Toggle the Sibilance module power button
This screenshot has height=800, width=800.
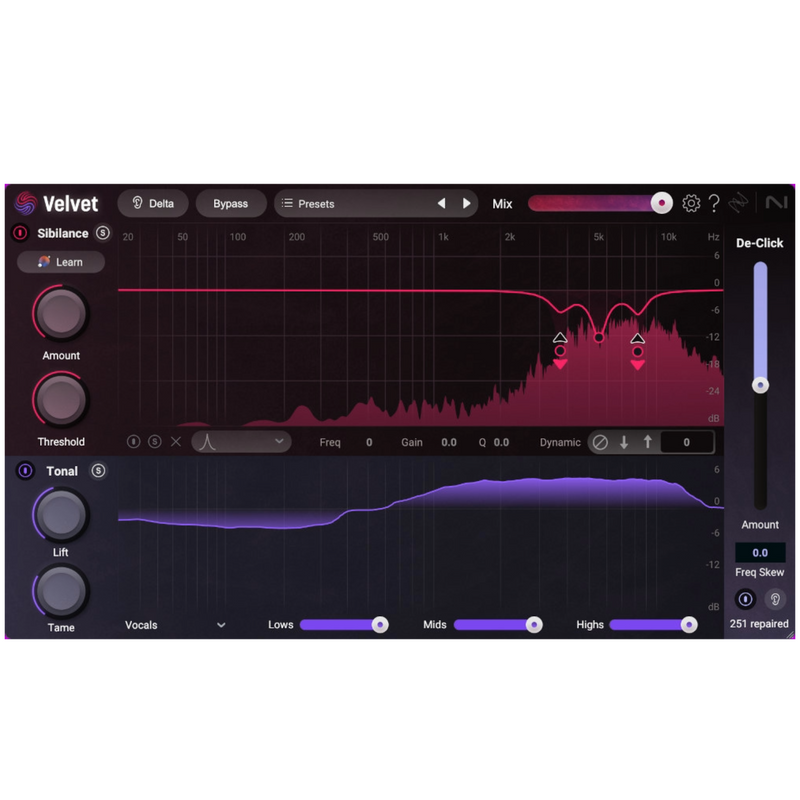[x=20, y=233]
